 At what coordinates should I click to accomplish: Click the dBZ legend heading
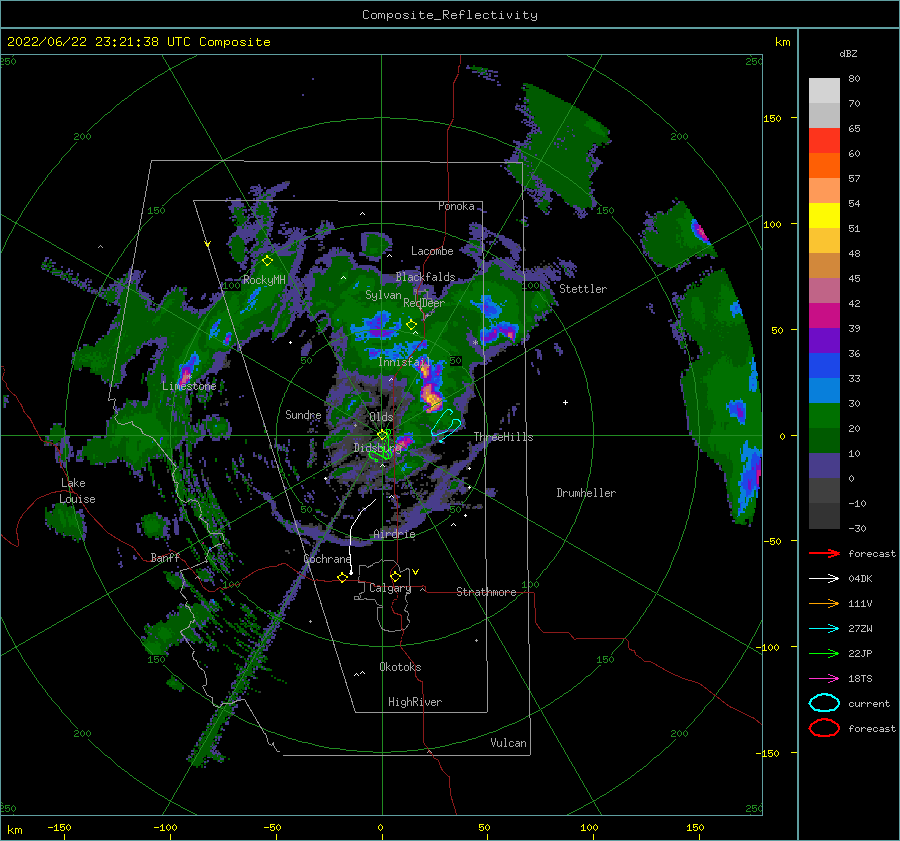pyautogui.click(x=848, y=53)
